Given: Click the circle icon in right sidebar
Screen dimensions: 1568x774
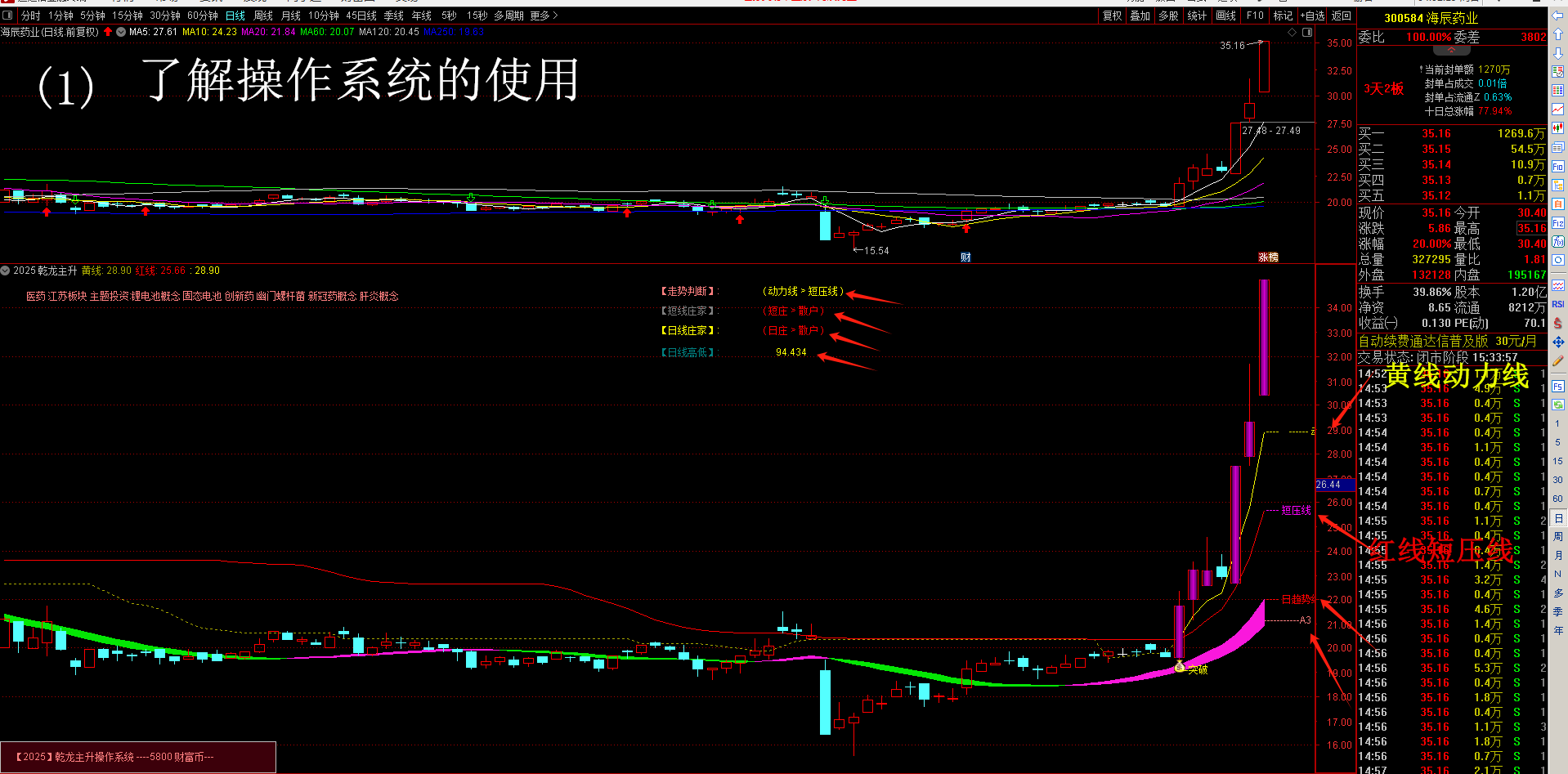Looking at the screenshot, I should (x=1558, y=260).
